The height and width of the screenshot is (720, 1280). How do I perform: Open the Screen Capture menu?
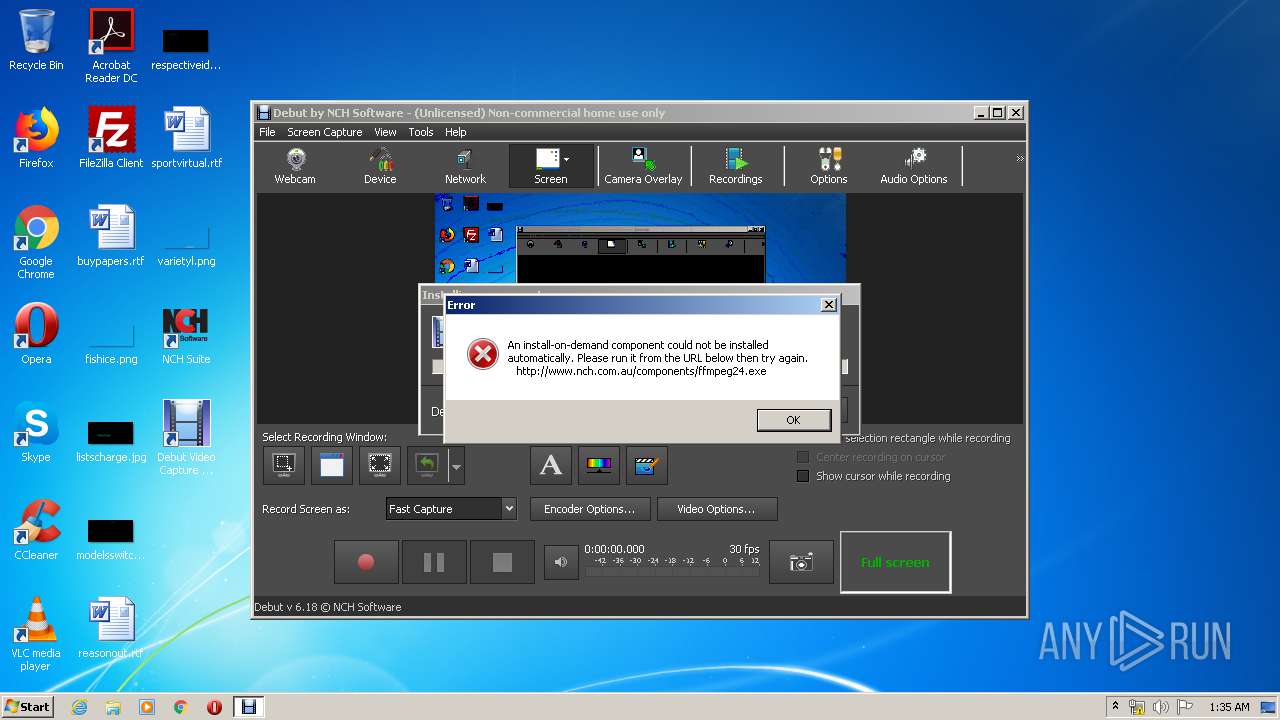click(324, 132)
